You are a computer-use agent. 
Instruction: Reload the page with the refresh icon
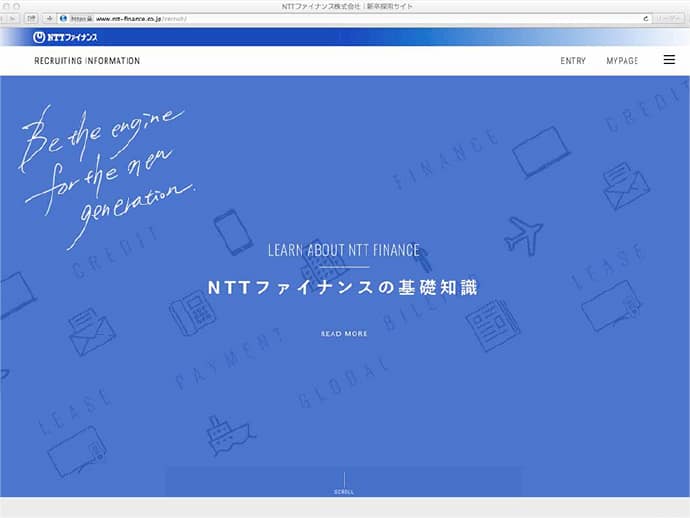[646, 18]
